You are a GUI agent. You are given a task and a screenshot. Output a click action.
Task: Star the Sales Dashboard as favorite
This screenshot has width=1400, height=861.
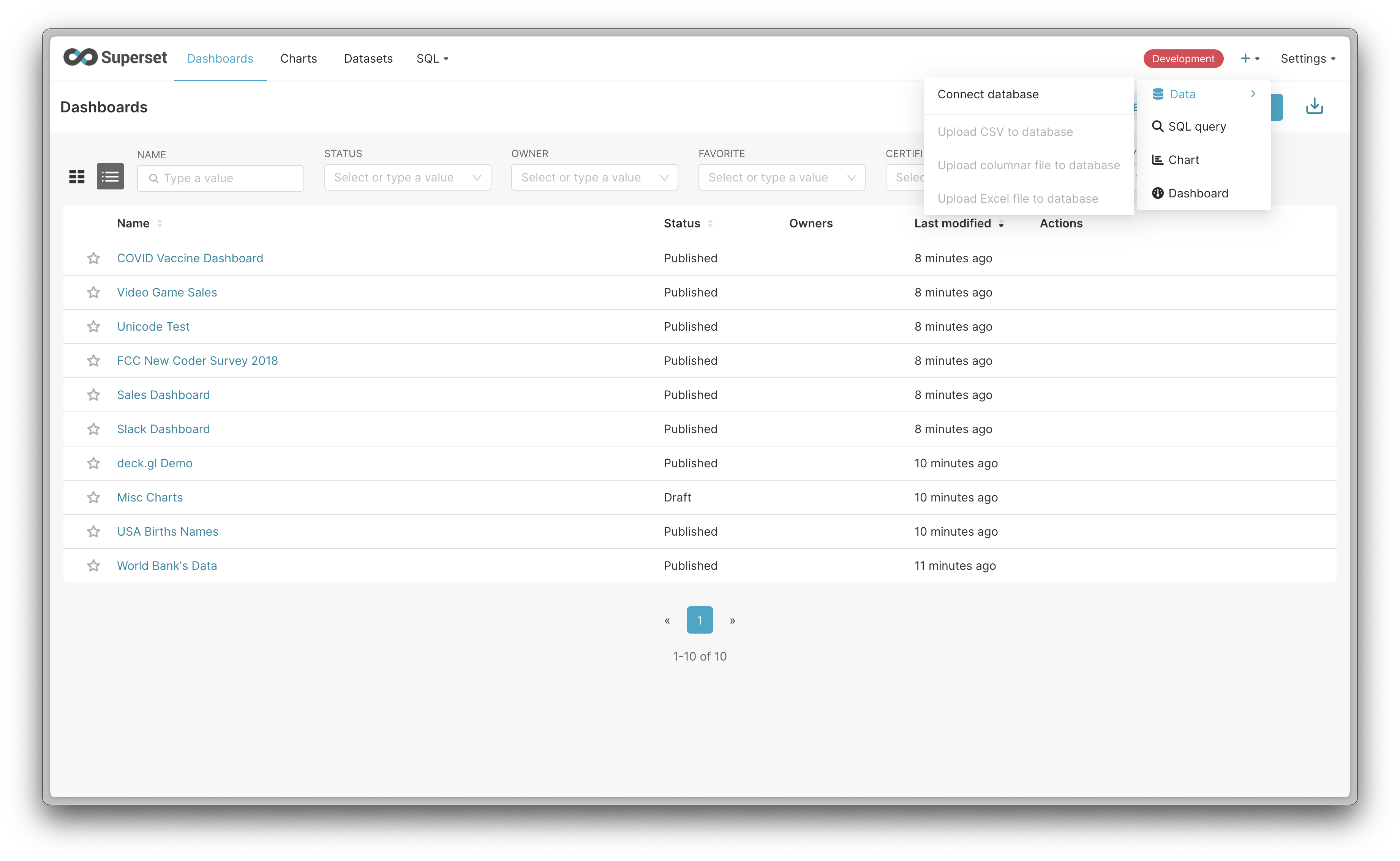(x=93, y=395)
